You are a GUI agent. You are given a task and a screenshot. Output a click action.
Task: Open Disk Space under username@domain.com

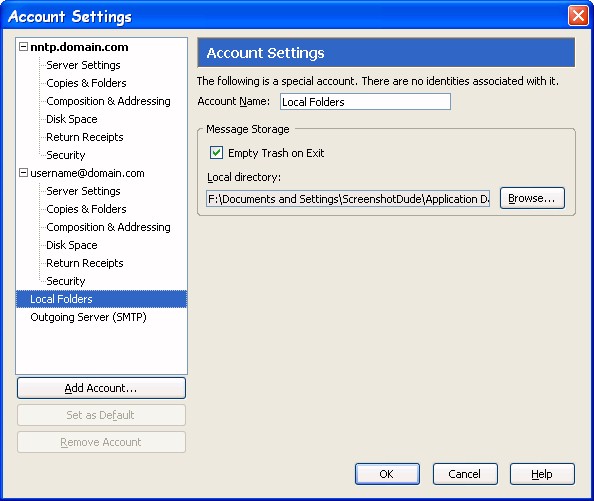point(72,245)
